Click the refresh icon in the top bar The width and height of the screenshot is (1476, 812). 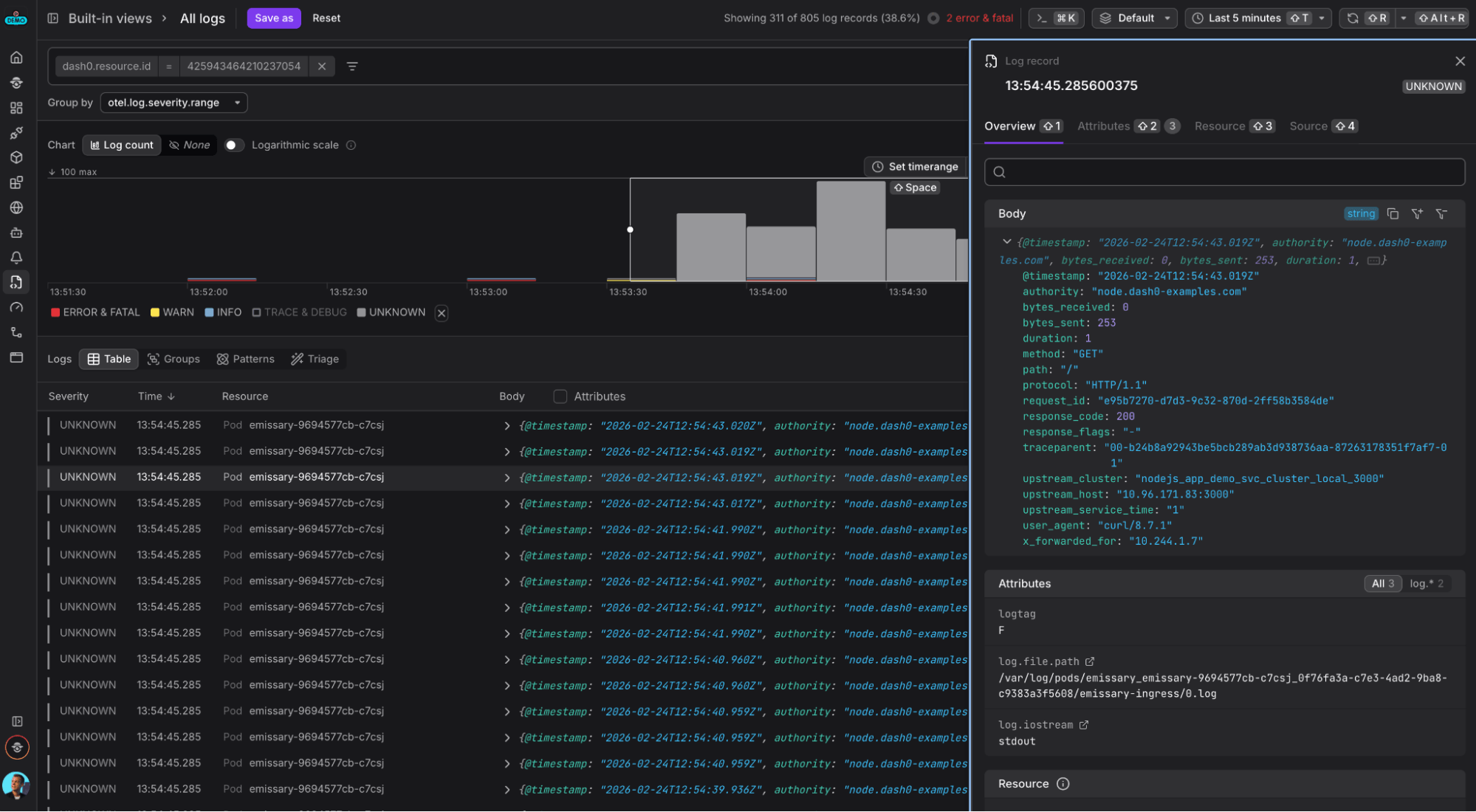pyautogui.click(x=1353, y=18)
